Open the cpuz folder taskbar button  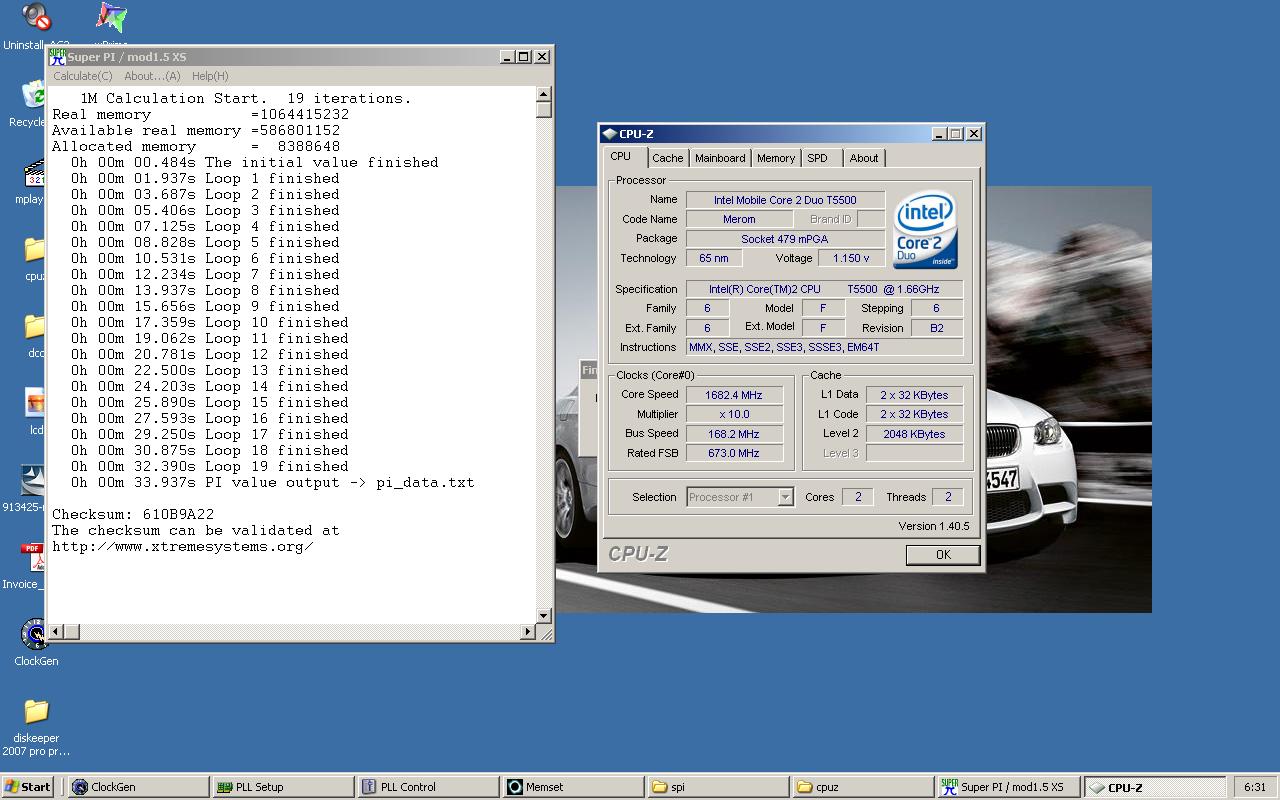coord(864,787)
